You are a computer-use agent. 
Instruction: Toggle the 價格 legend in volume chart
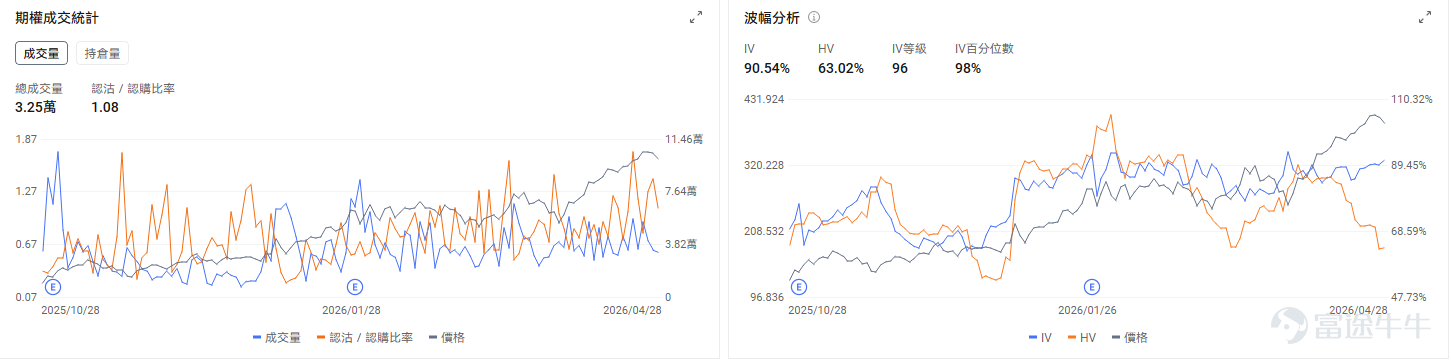[446, 338]
